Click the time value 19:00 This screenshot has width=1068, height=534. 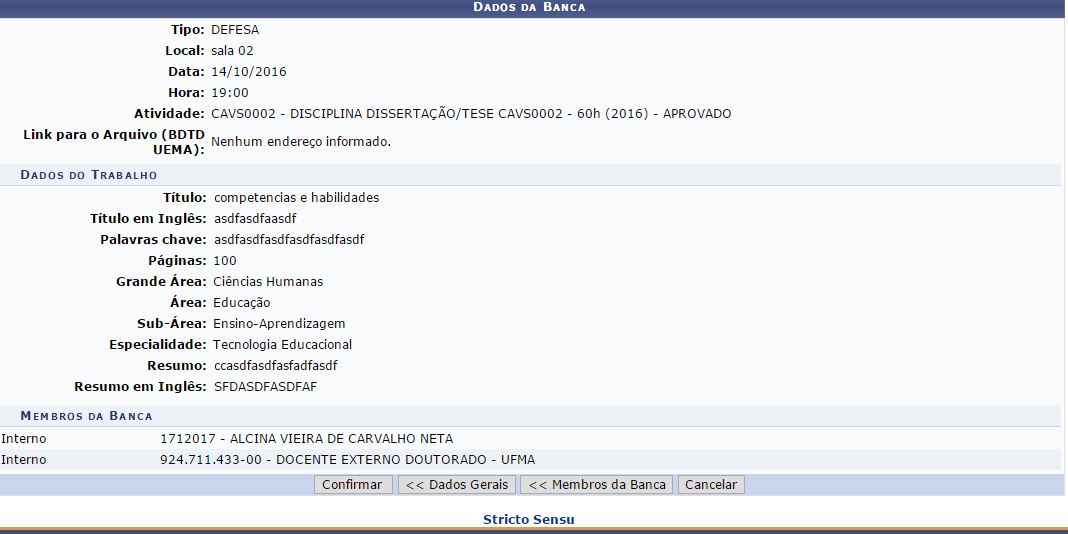(230, 93)
